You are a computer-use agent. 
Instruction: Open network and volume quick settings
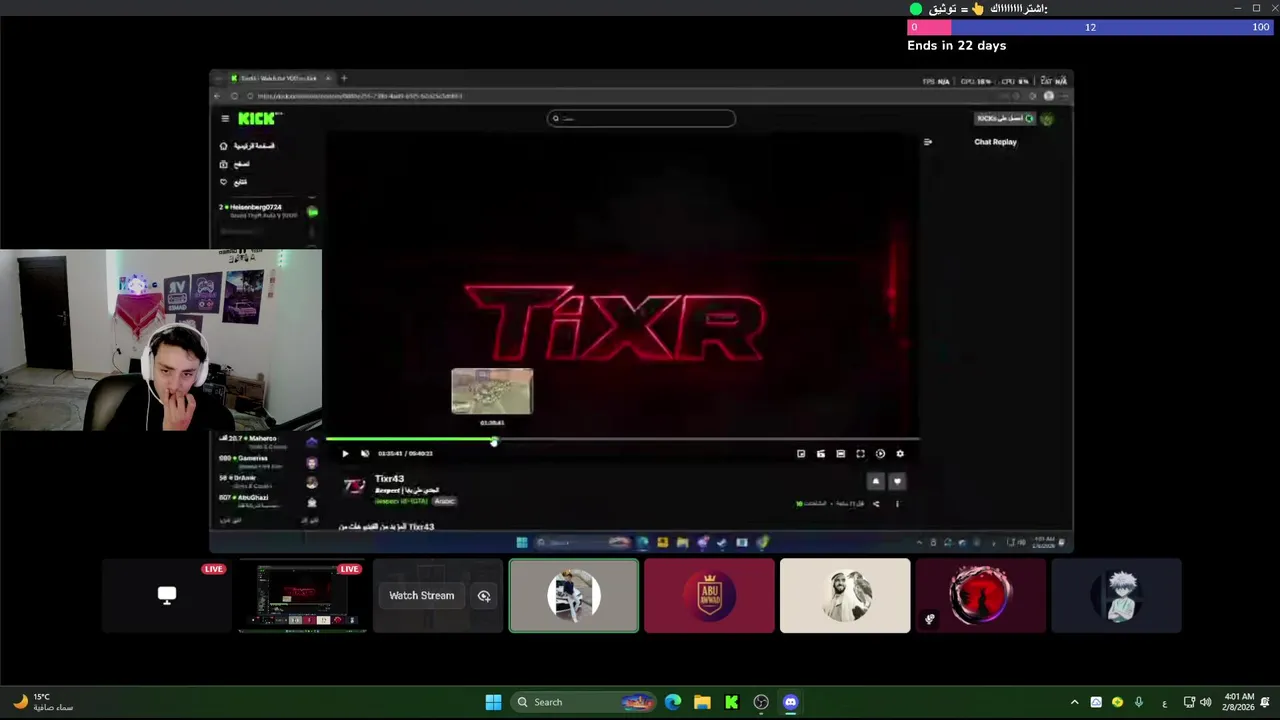click(x=1197, y=702)
